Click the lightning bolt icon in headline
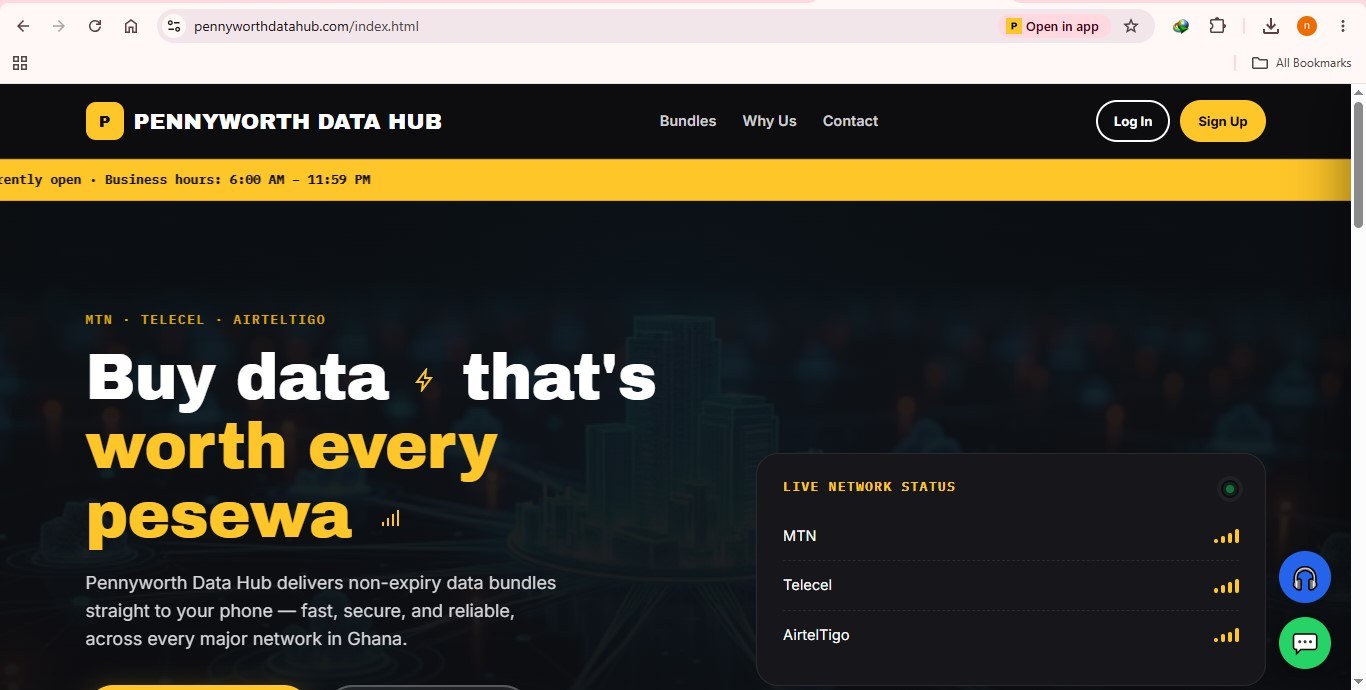The height and width of the screenshot is (690, 1366). pos(424,380)
